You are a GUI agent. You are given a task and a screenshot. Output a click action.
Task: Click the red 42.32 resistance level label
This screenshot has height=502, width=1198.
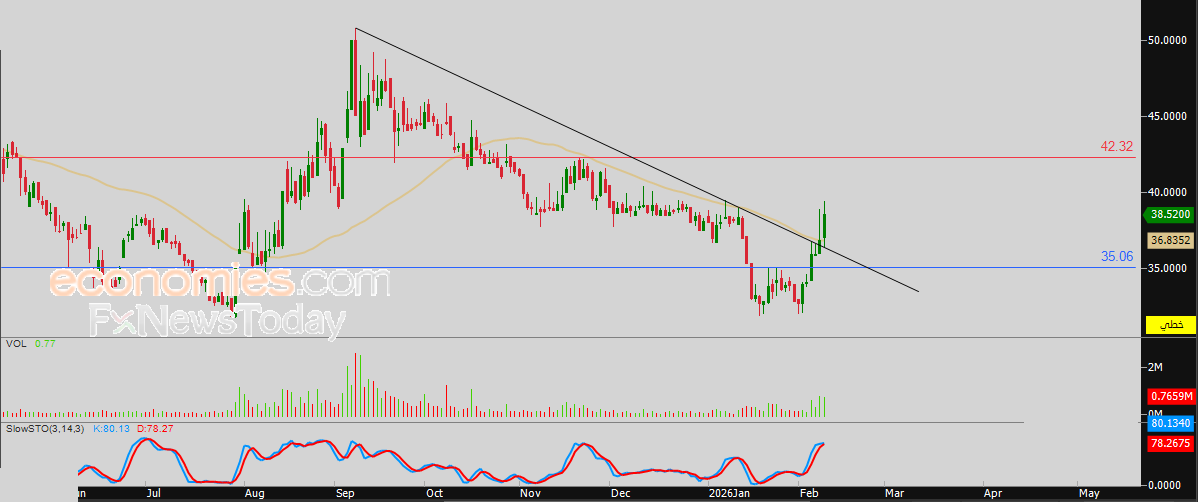[x=1116, y=146]
